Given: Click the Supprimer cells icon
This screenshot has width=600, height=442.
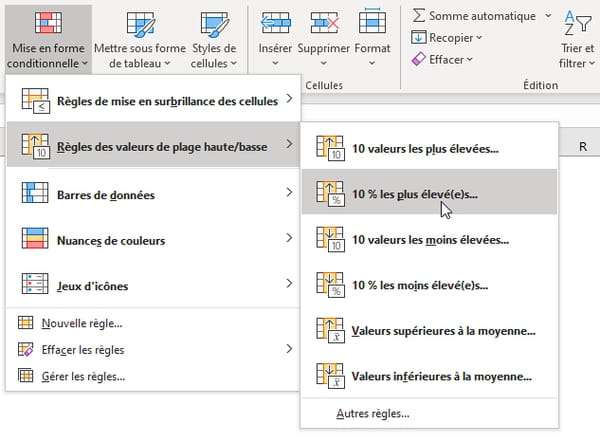Looking at the screenshot, I should pyautogui.click(x=324, y=23).
